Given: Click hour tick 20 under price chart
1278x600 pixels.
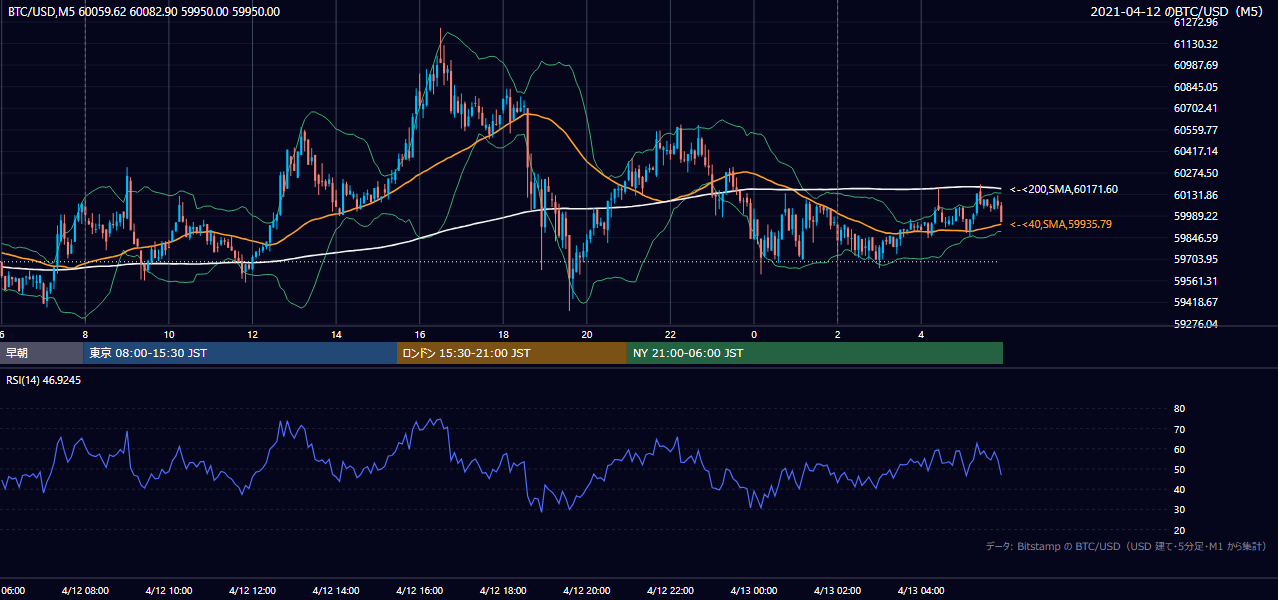Looking at the screenshot, I should [587, 335].
